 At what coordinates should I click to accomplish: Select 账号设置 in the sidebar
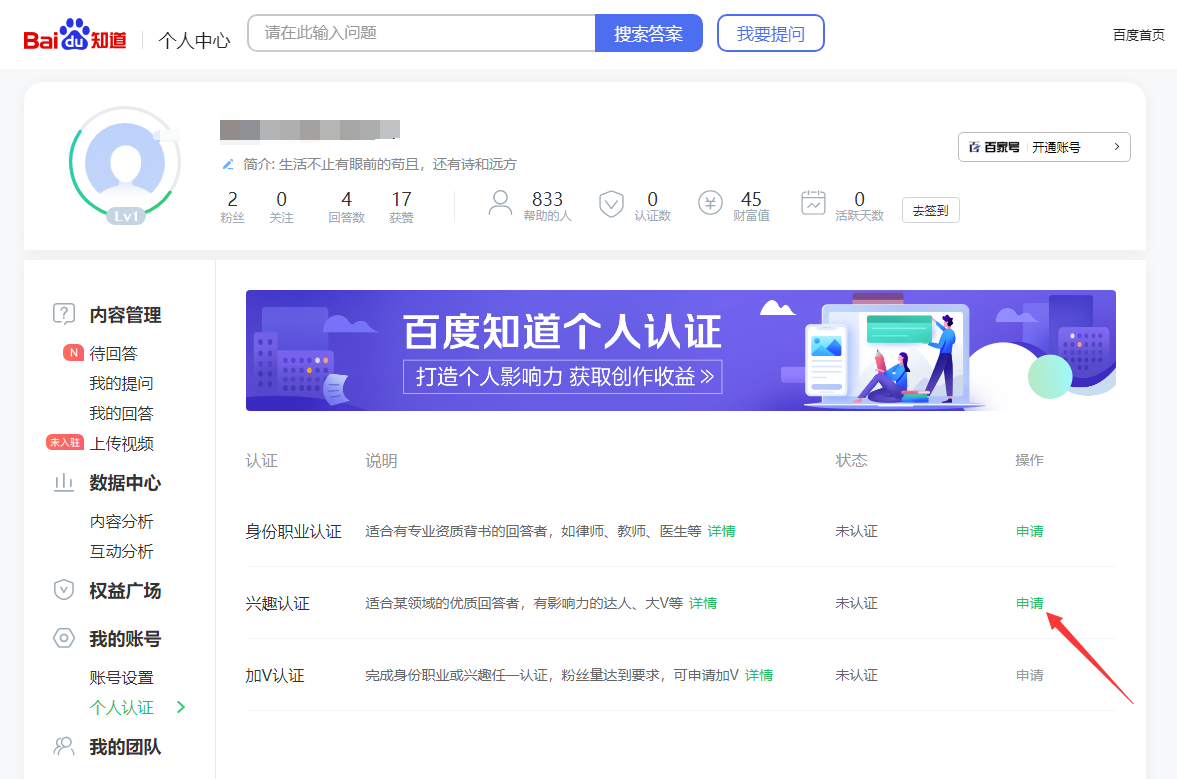[x=121, y=676]
